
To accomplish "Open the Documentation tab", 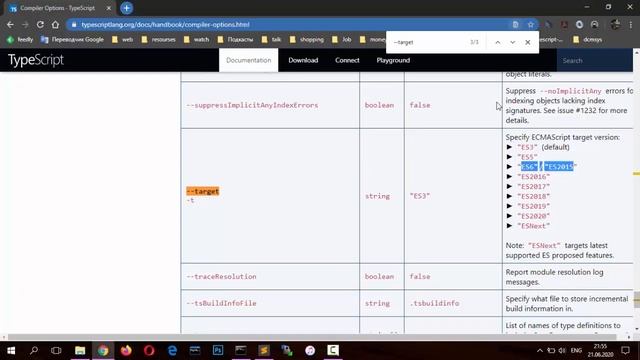I will coord(249,60).
